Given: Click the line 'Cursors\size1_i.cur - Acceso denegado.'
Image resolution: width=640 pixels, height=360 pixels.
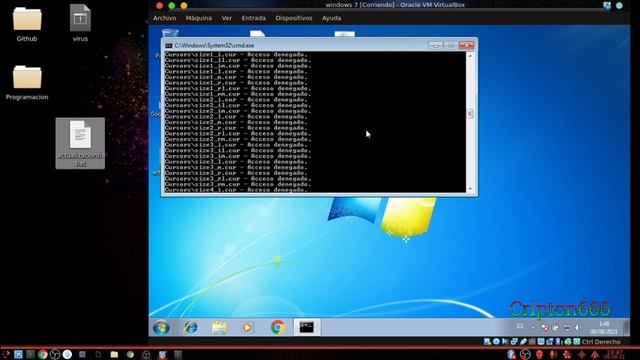Looking at the screenshot, I should [x=236, y=54].
